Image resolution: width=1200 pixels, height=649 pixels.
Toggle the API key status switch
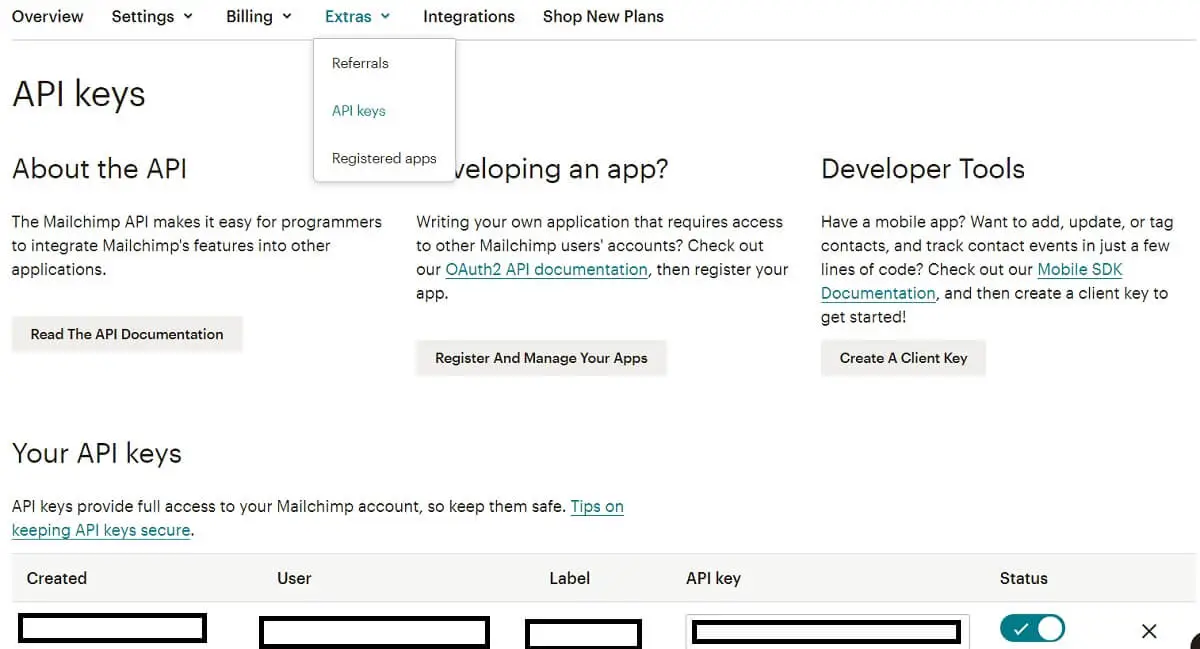(x=1032, y=628)
